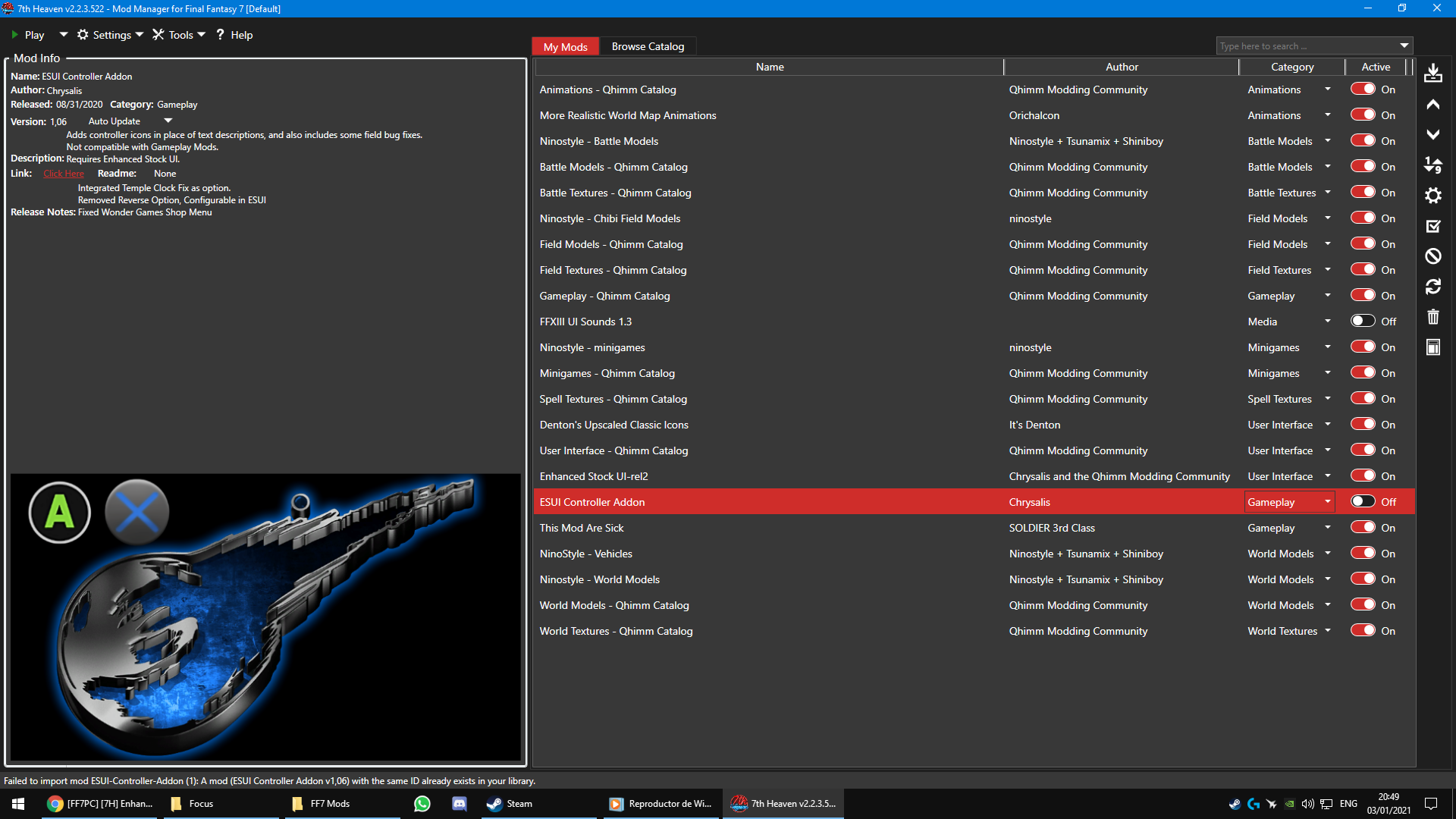Image resolution: width=1456 pixels, height=819 pixels.
Task: Open the Tools menu
Action: 179,35
